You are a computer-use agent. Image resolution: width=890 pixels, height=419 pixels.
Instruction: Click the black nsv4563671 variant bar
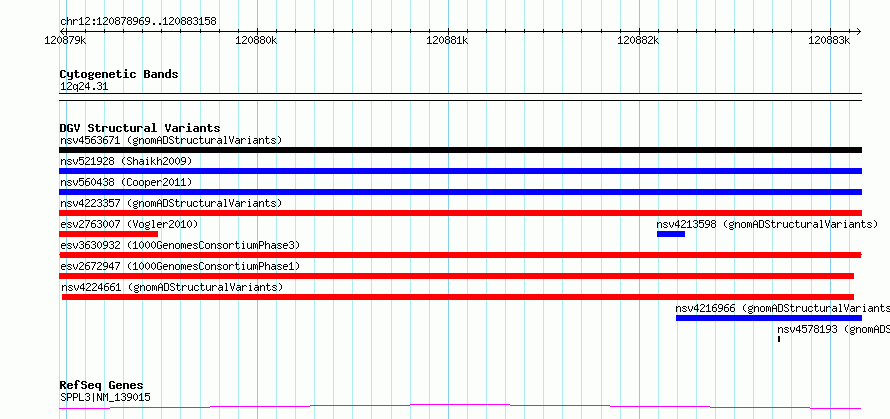point(460,150)
